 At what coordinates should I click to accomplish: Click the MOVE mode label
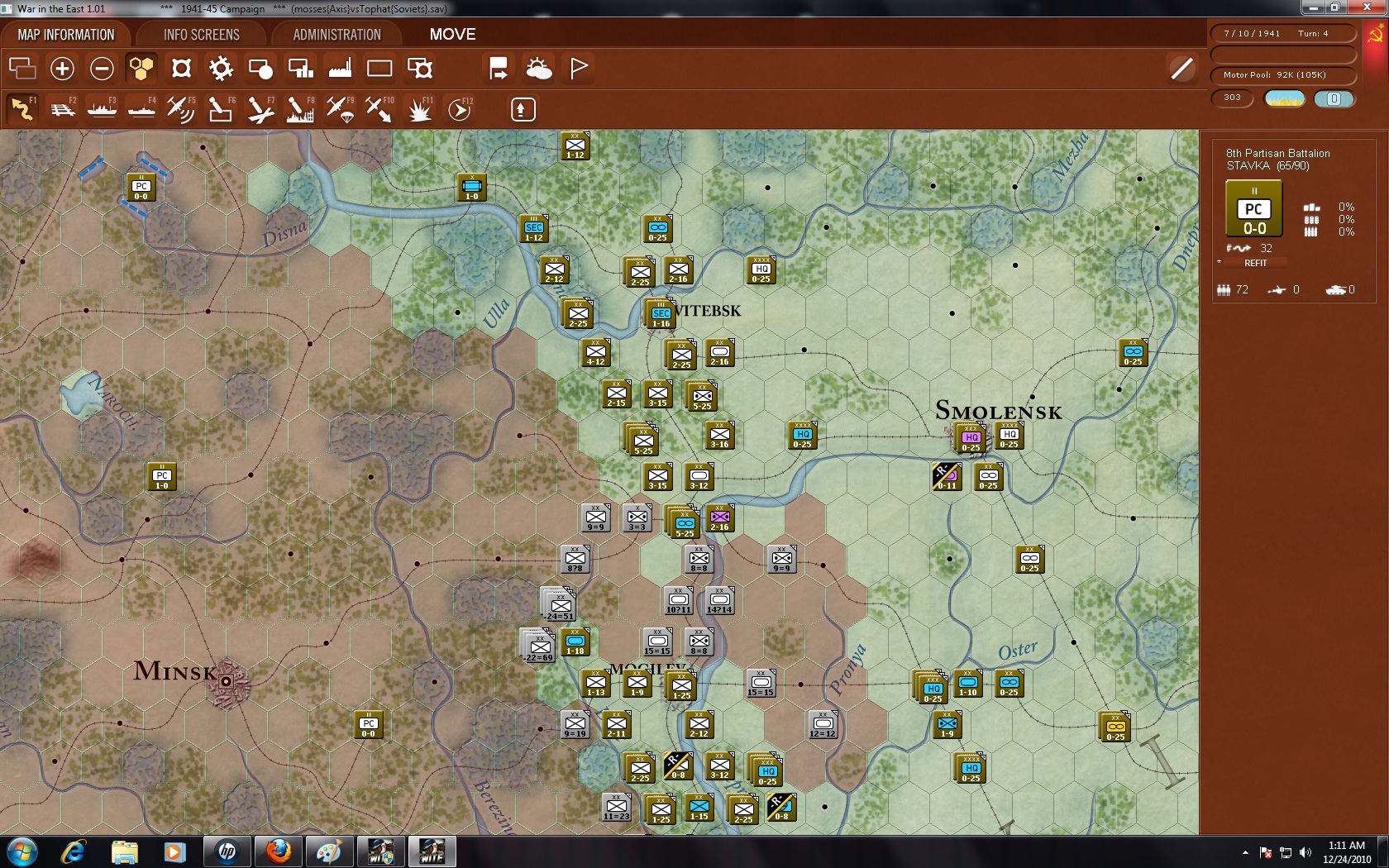pos(452,35)
